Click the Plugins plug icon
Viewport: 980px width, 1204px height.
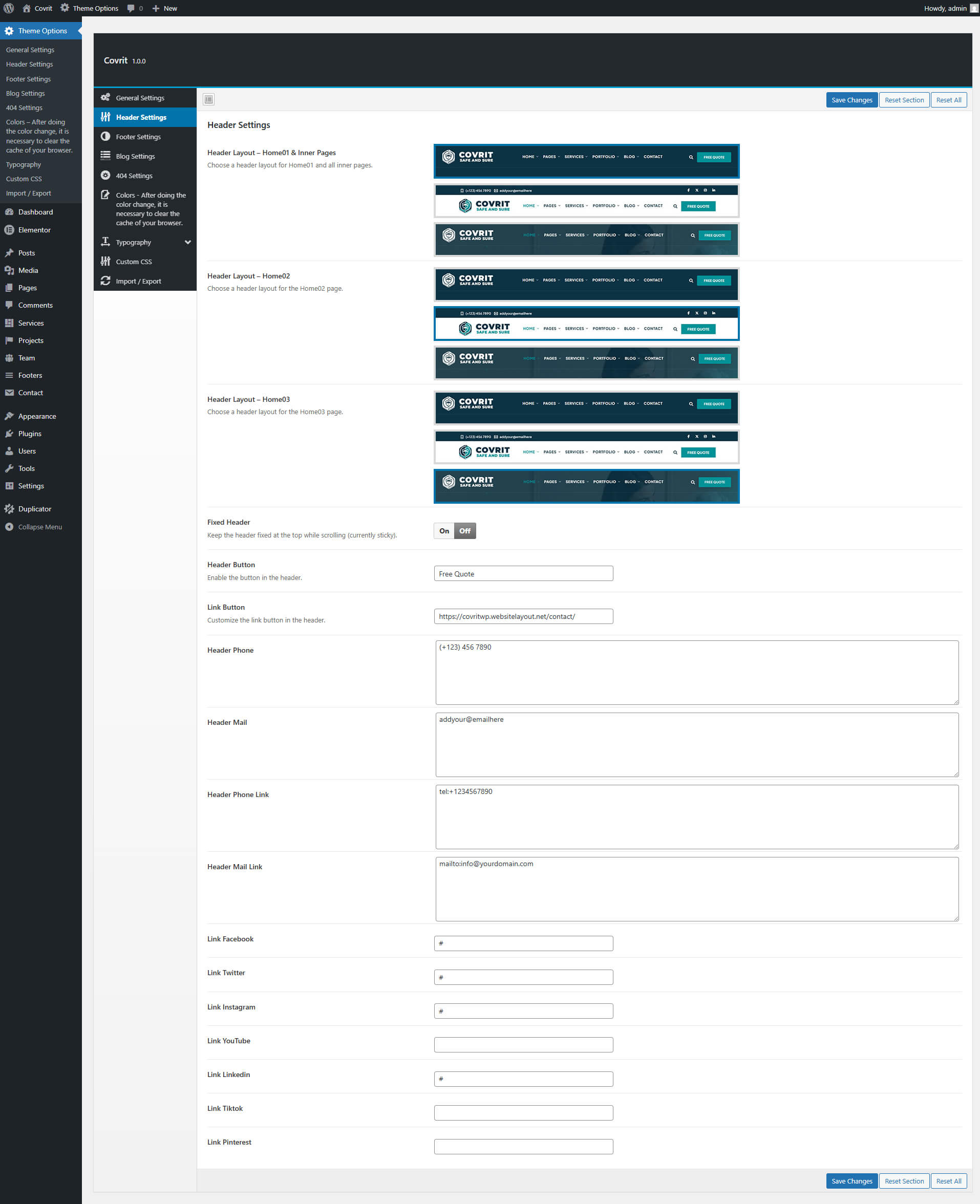(9, 434)
